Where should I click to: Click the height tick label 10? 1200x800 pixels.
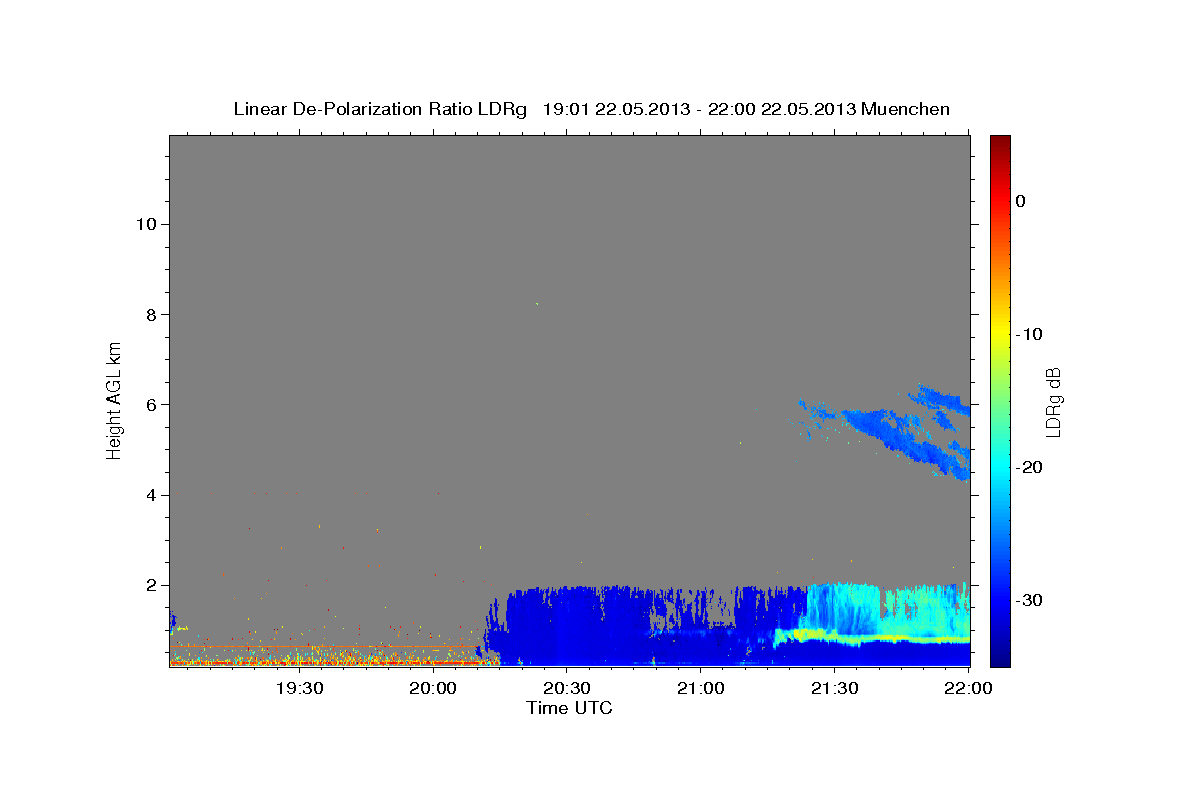point(145,224)
